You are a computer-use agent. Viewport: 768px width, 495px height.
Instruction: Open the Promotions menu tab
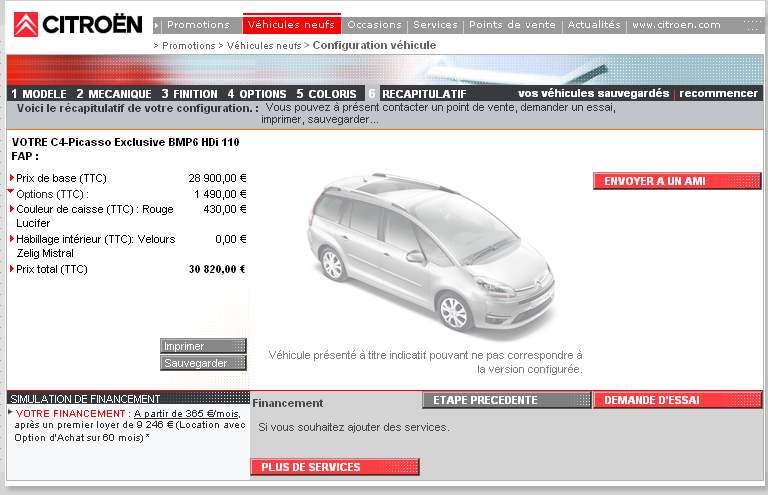coord(198,24)
